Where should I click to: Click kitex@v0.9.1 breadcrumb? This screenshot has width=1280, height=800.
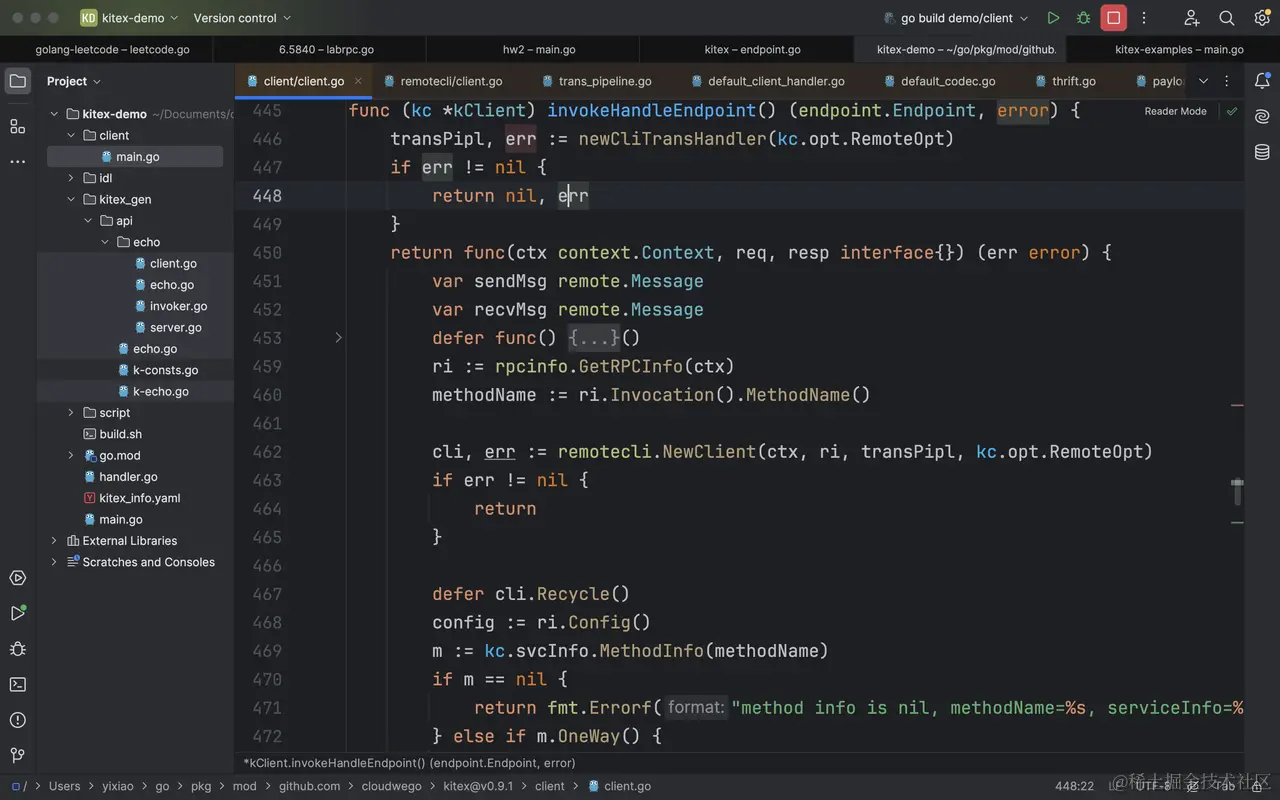(x=478, y=786)
